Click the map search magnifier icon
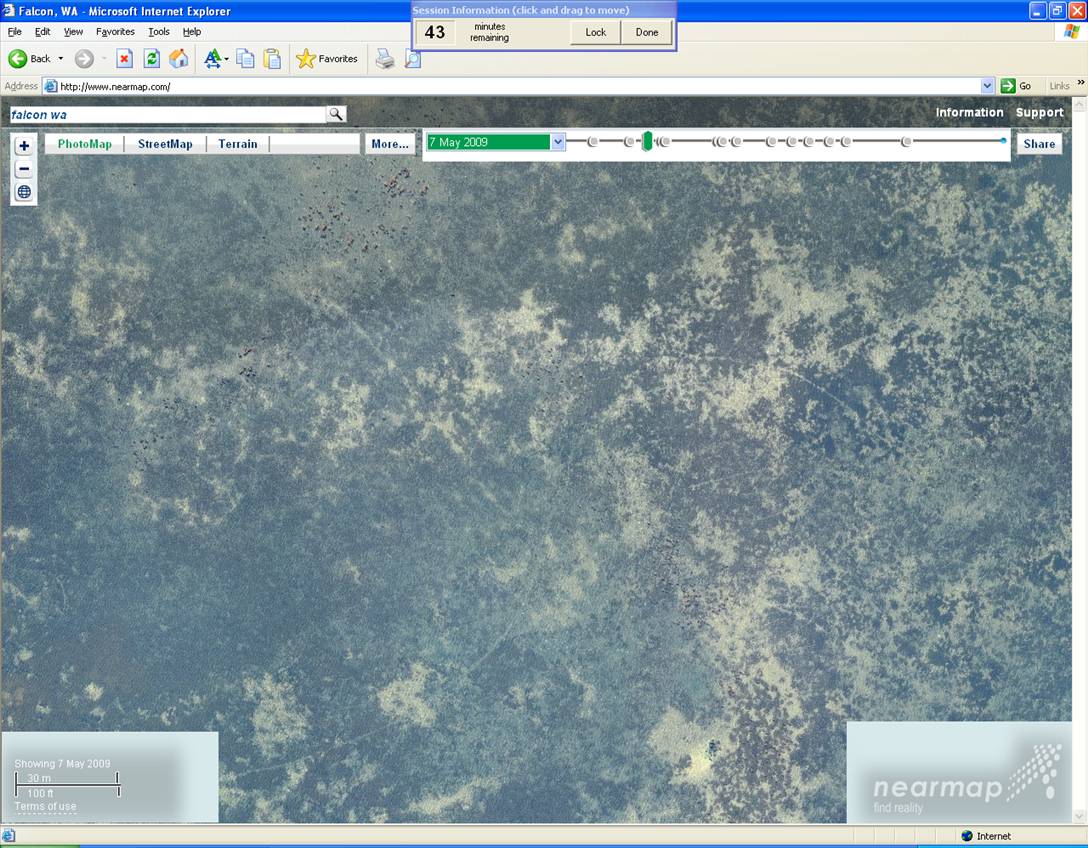Screen dimensions: 1088x848 tap(335, 114)
